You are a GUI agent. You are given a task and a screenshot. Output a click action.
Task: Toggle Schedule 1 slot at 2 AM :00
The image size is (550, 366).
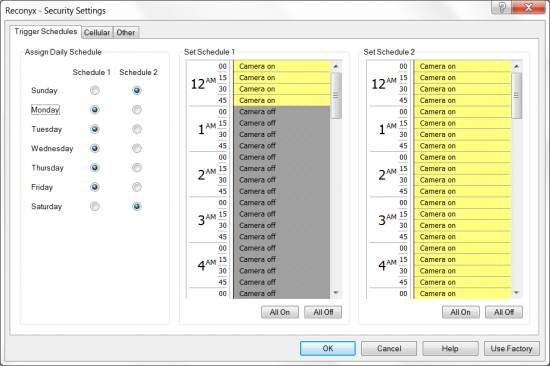coord(282,157)
